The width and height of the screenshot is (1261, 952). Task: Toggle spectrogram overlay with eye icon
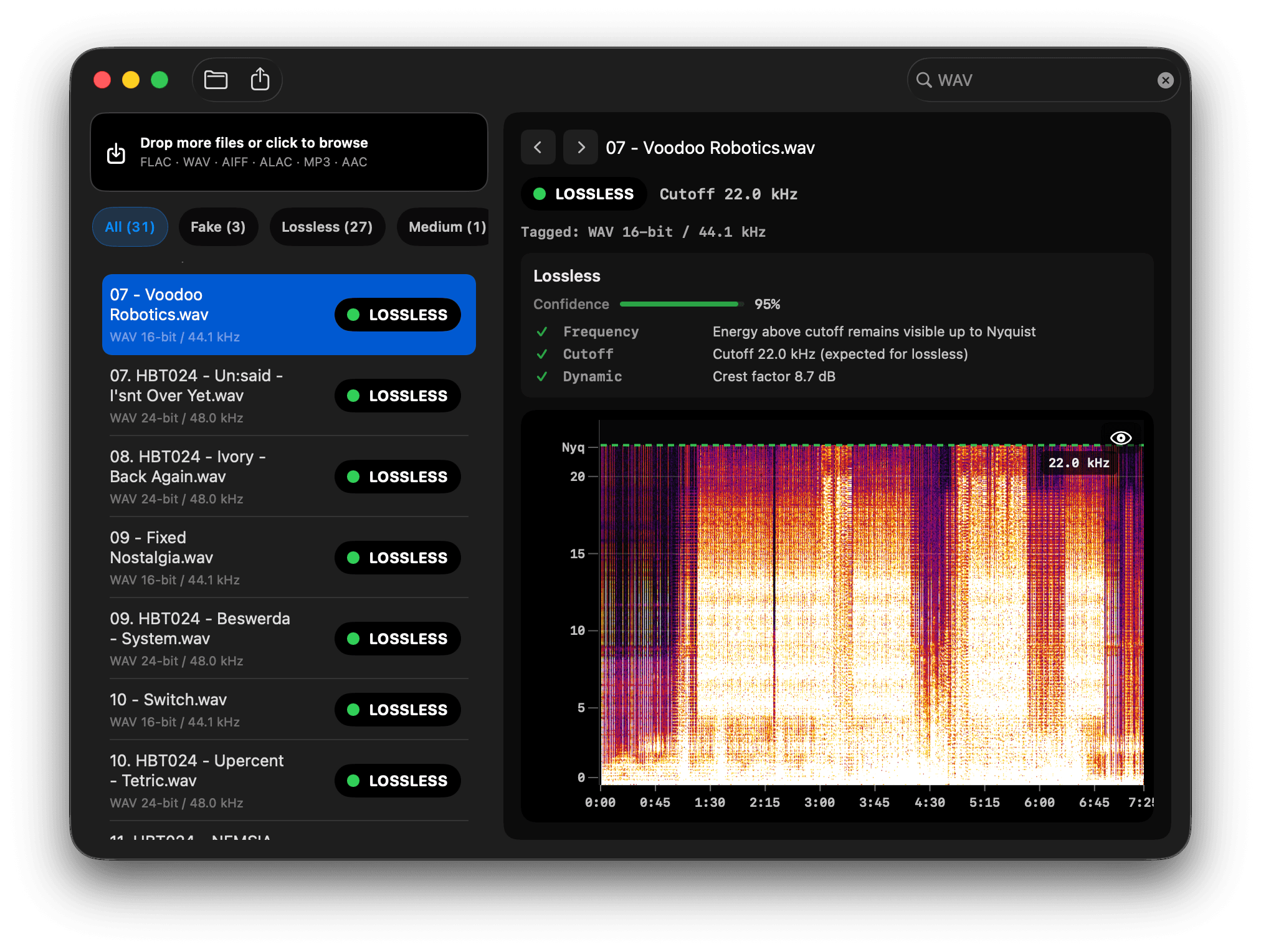tap(1120, 438)
